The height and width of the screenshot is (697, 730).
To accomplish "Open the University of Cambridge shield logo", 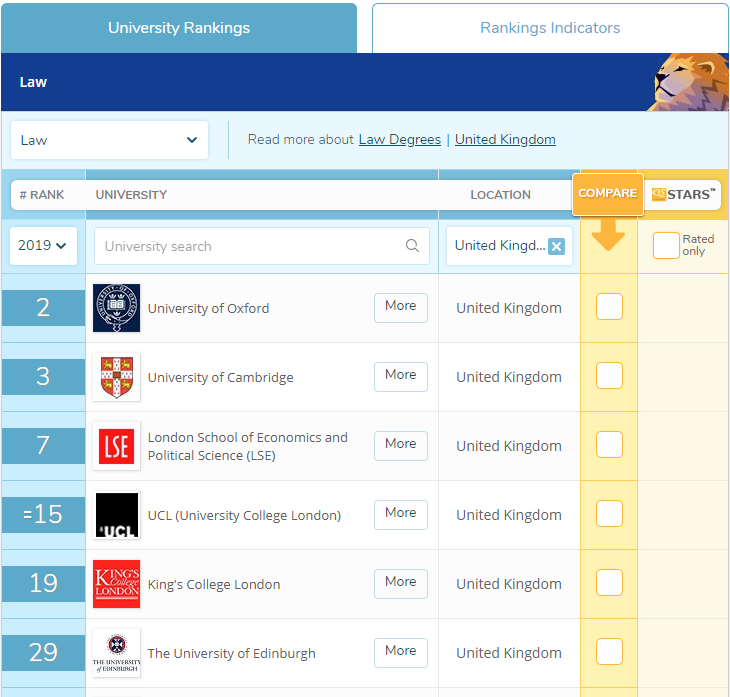I will [116, 377].
